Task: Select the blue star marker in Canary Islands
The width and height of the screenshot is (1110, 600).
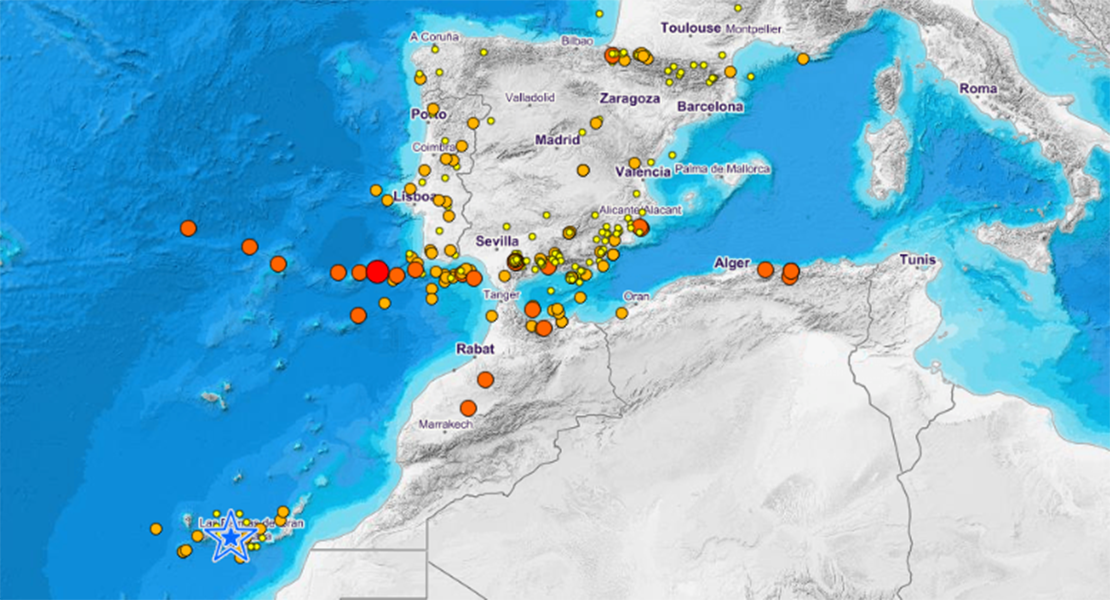Action: tap(232, 537)
